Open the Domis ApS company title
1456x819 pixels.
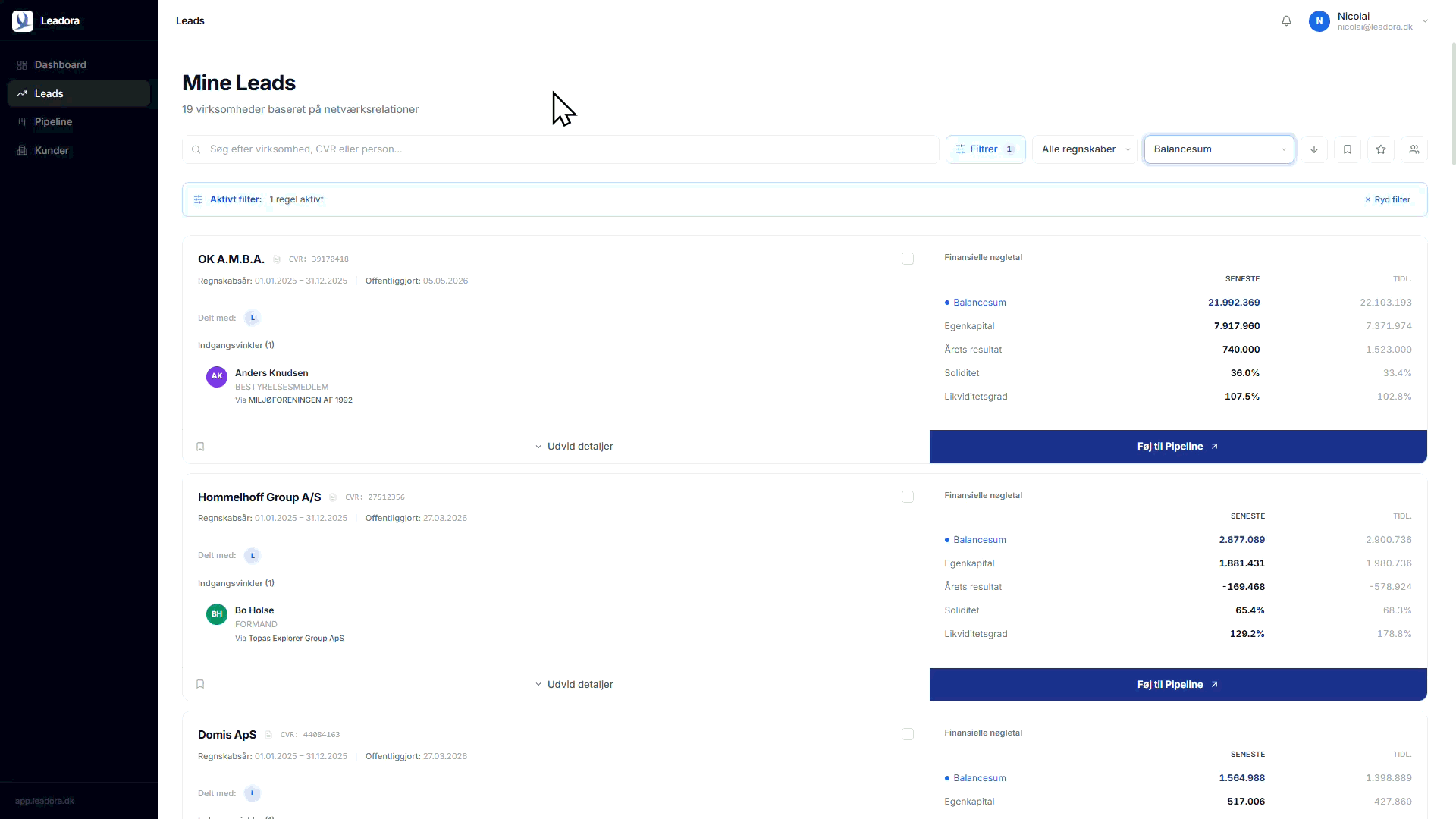pos(227,735)
